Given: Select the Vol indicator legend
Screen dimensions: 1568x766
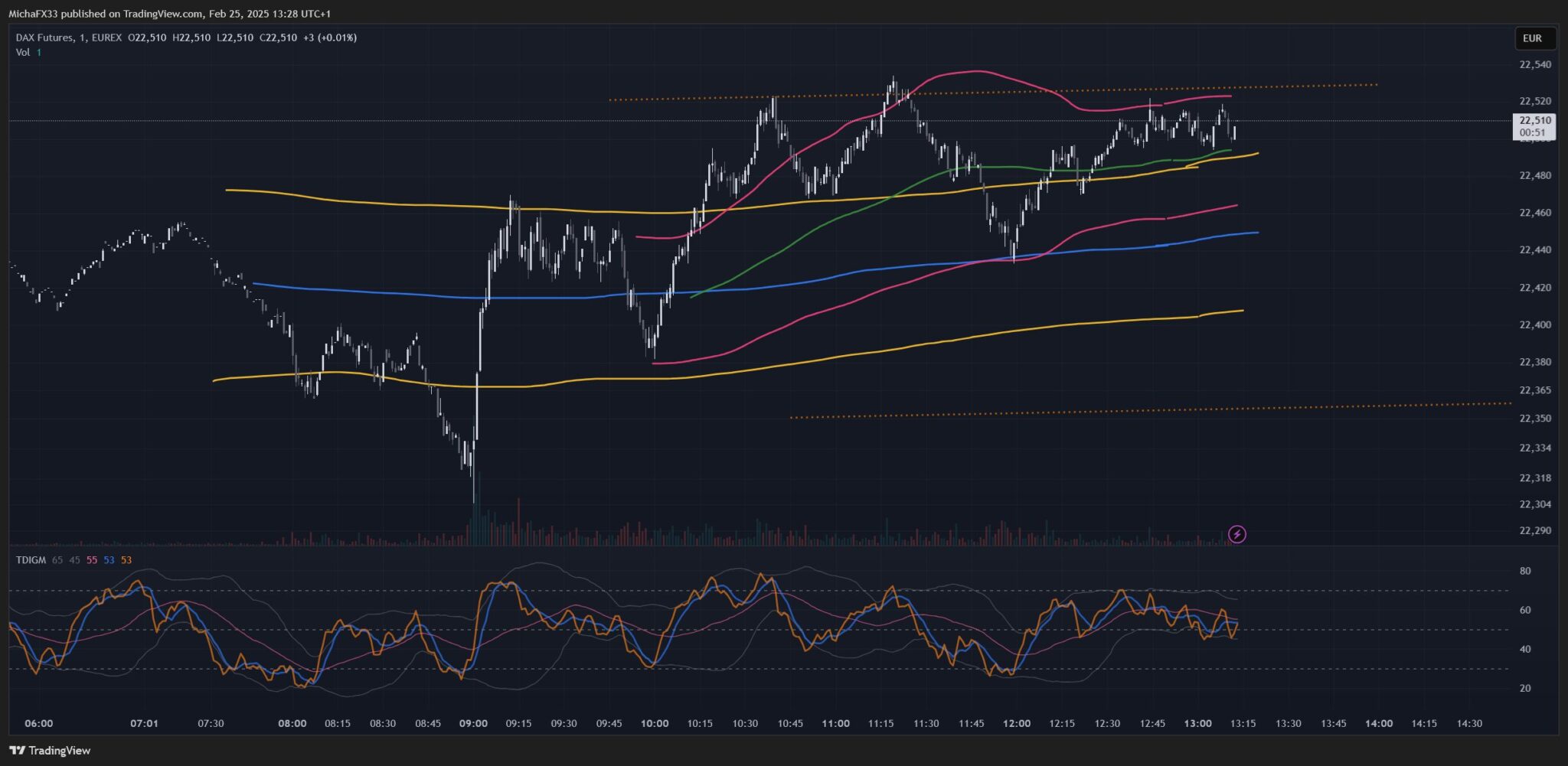Looking at the screenshot, I should tap(23, 52).
